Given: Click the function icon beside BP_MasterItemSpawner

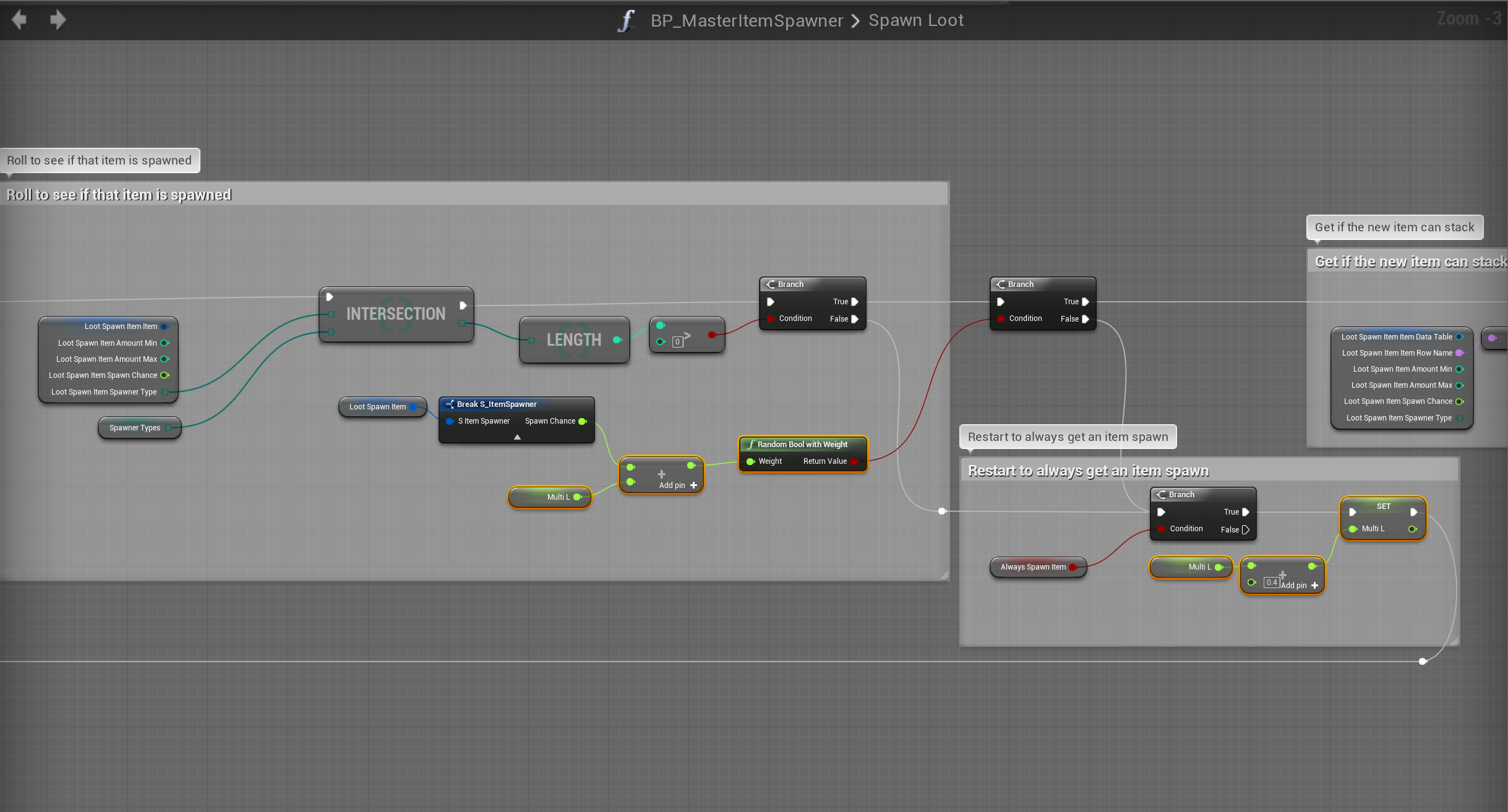Looking at the screenshot, I should [626, 20].
